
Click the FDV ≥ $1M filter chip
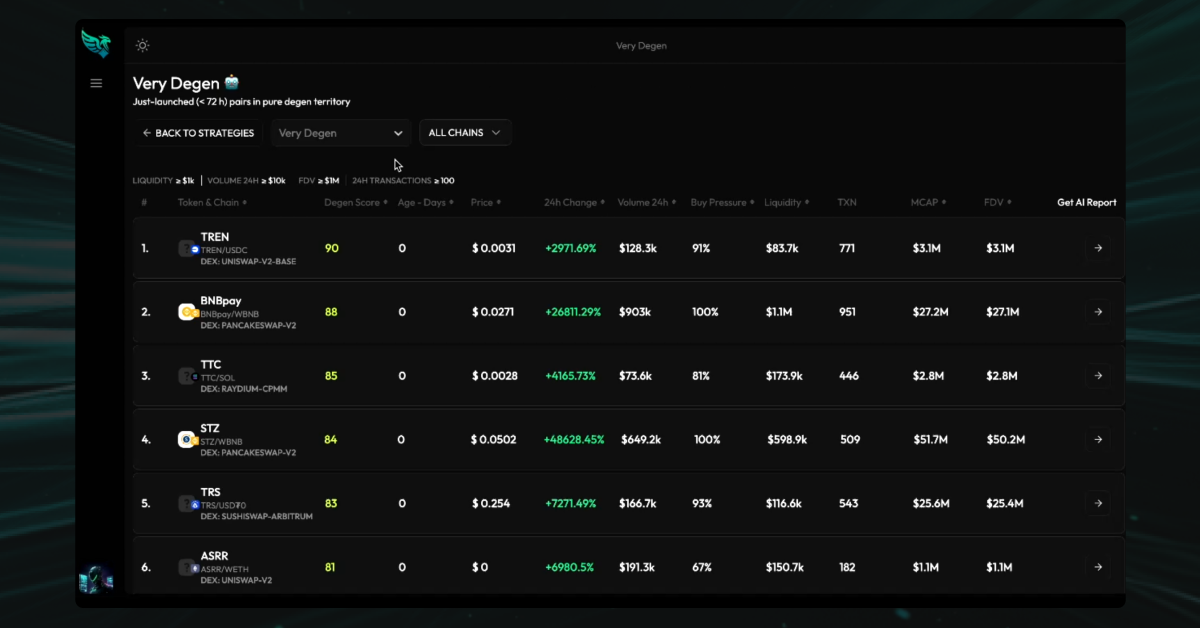(318, 180)
